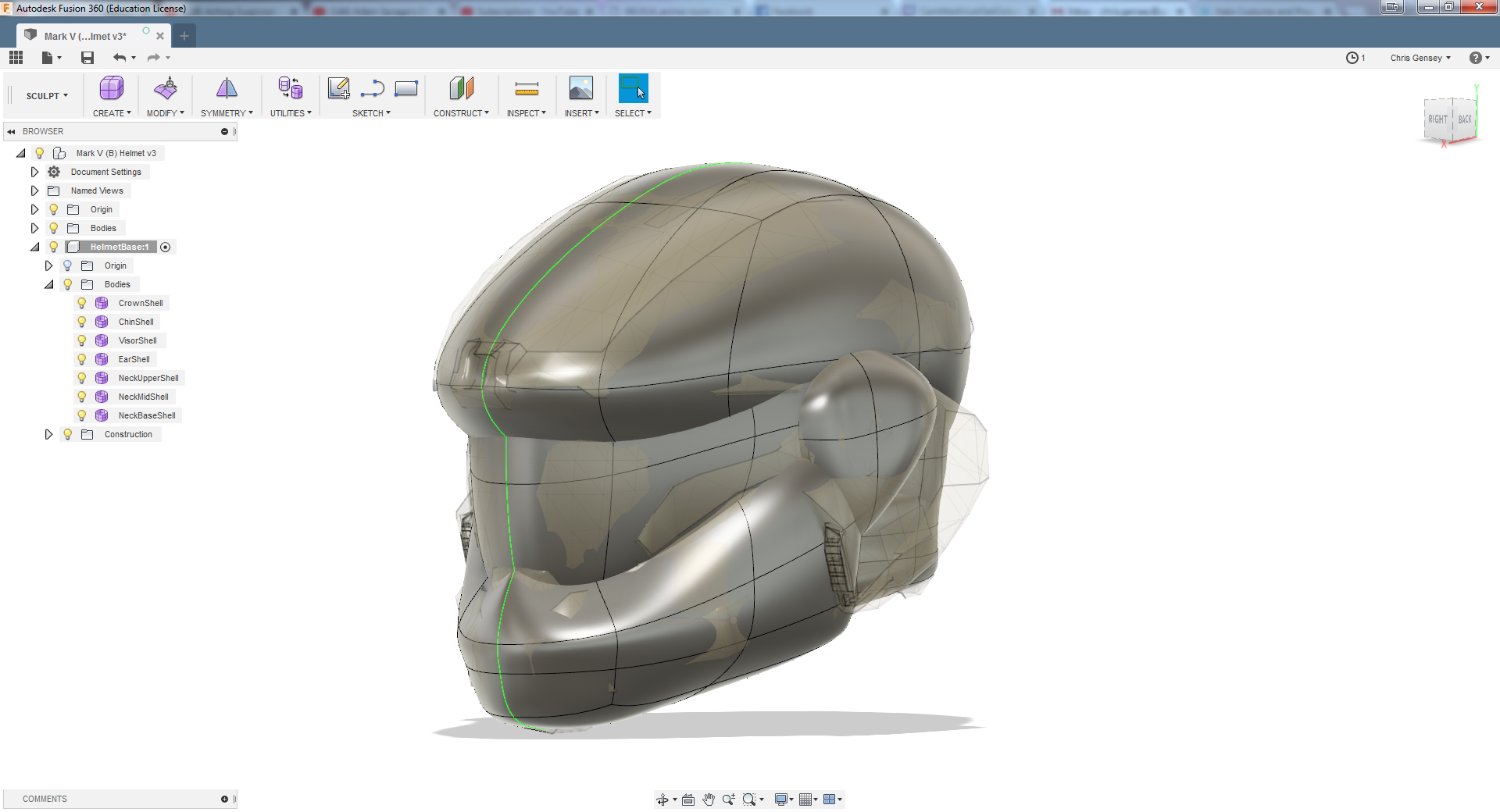Expand Document Settings node

point(34,172)
